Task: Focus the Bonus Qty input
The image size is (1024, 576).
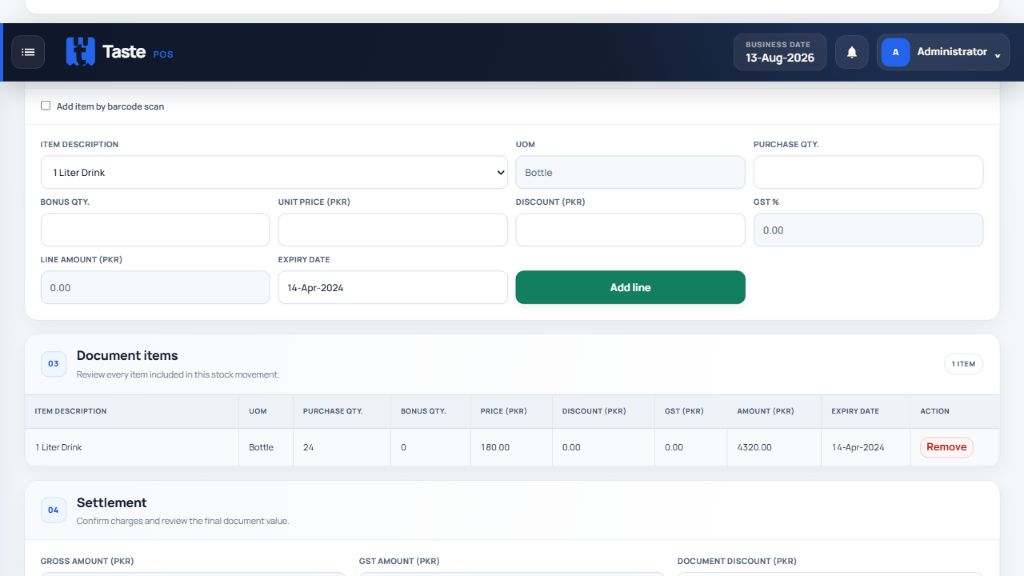Action: click(155, 230)
